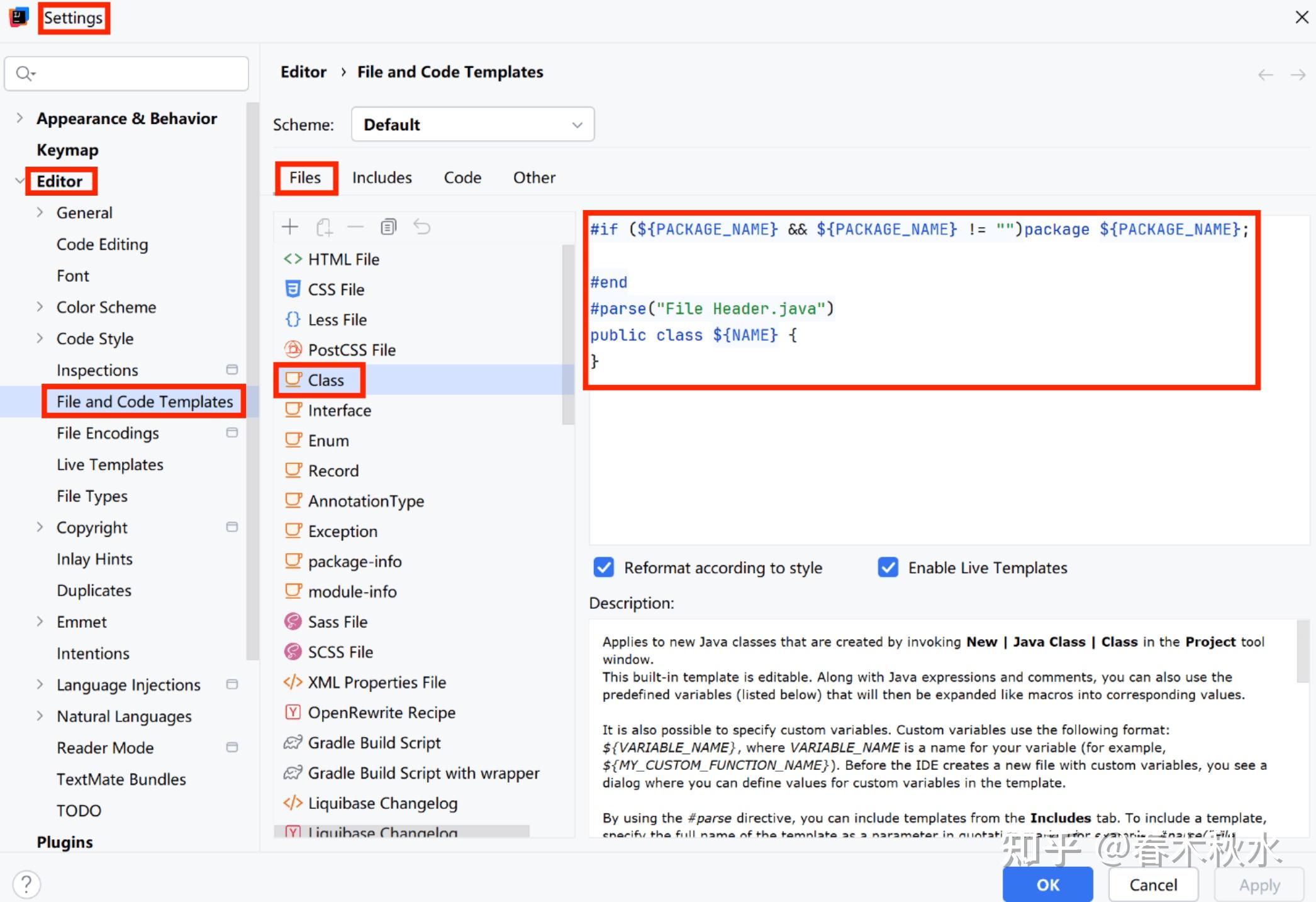
Task: Click the Revert to Original Template icon
Action: point(421,227)
